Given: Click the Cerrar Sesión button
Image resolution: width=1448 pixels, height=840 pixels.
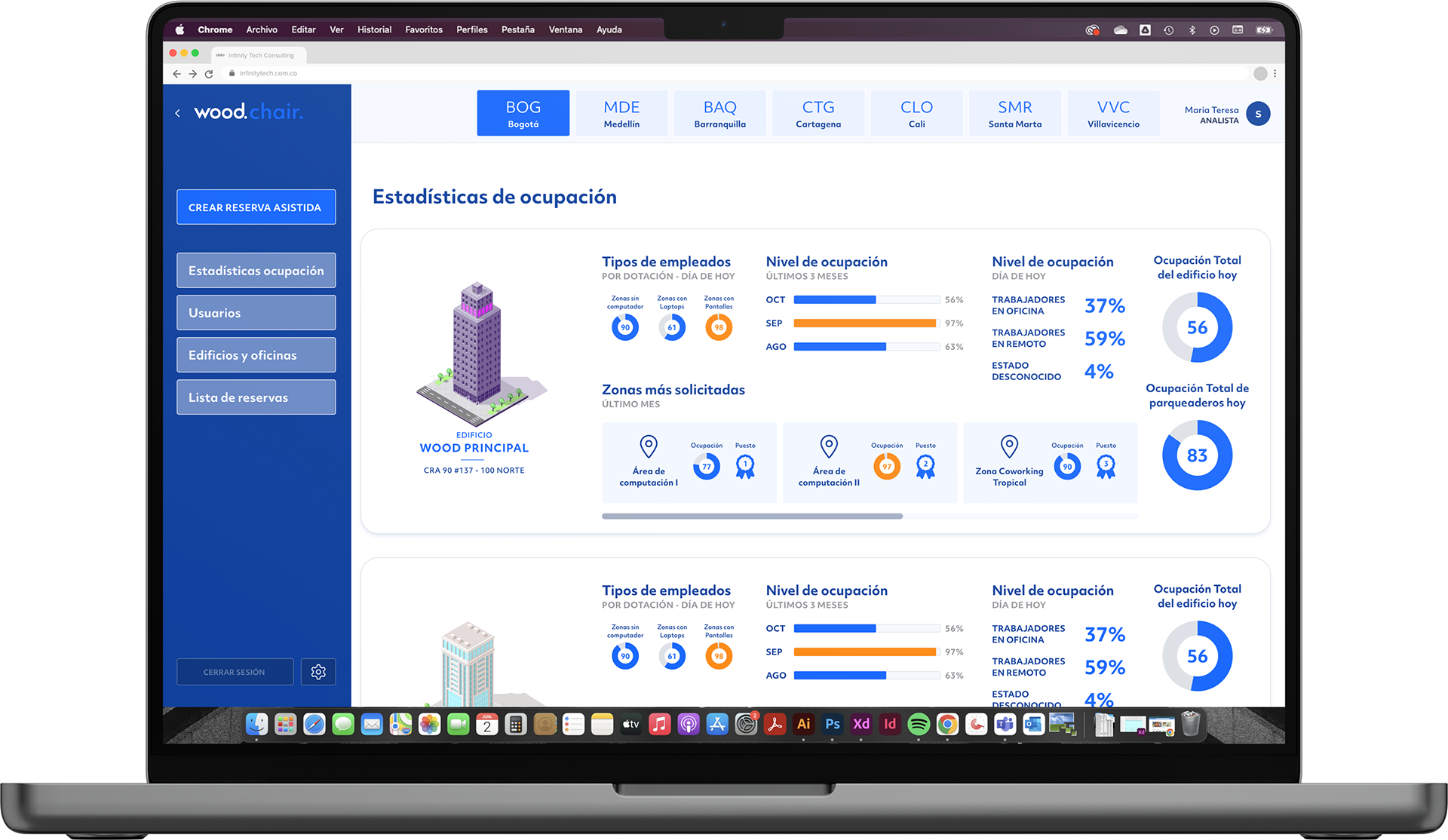Looking at the screenshot, I should (235, 672).
